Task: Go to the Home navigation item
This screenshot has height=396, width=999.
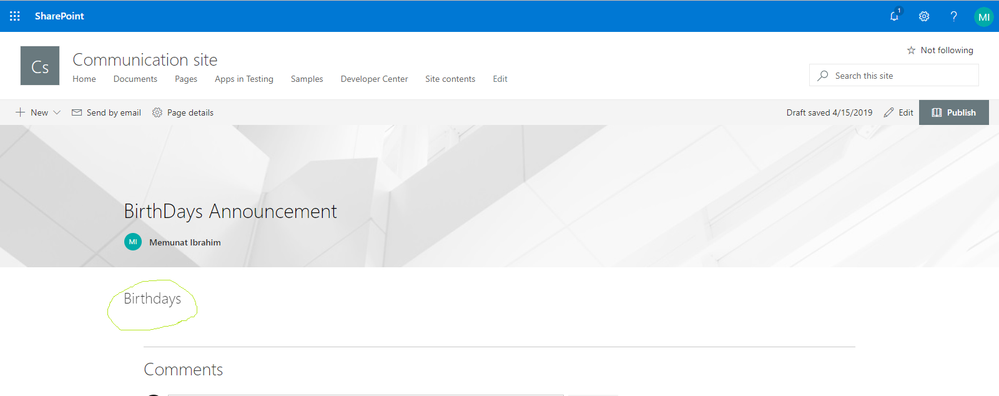Action: click(84, 79)
